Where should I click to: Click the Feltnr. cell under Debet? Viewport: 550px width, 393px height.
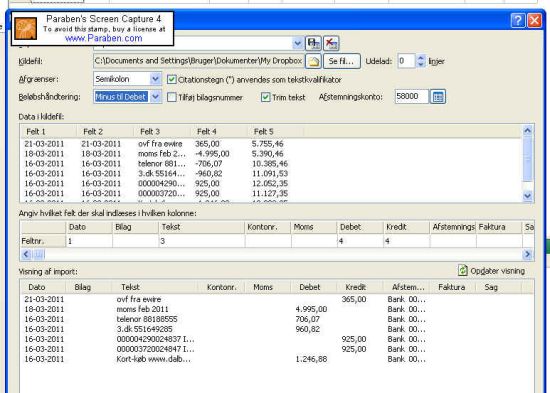(x=360, y=241)
